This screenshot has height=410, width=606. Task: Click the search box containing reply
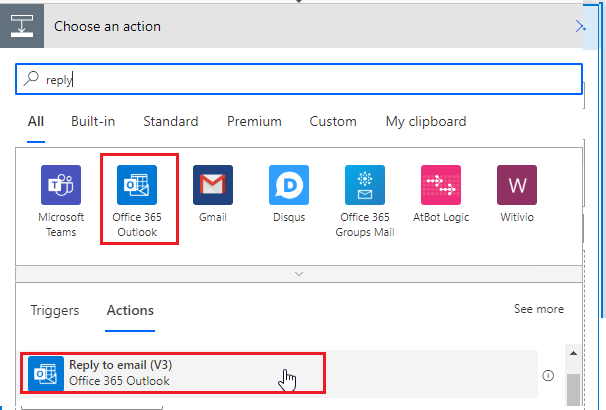pyautogui.click(x=300, y=79)
